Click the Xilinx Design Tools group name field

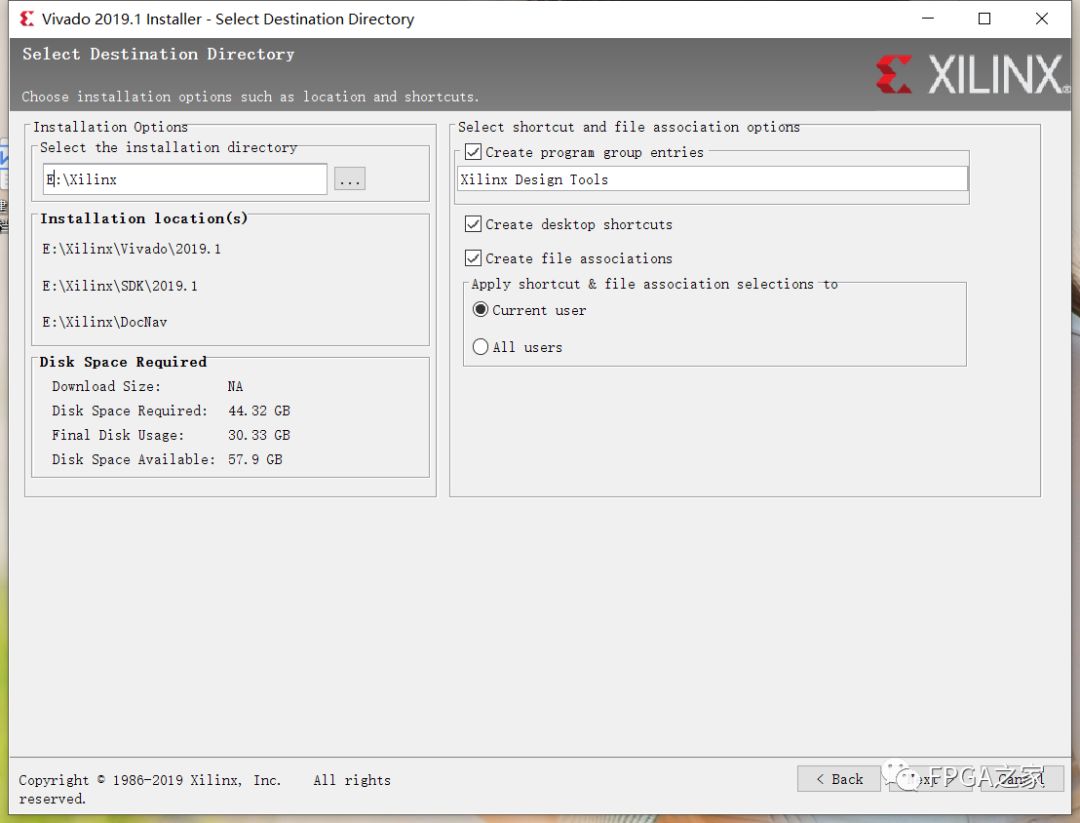(x=712, y=179)
